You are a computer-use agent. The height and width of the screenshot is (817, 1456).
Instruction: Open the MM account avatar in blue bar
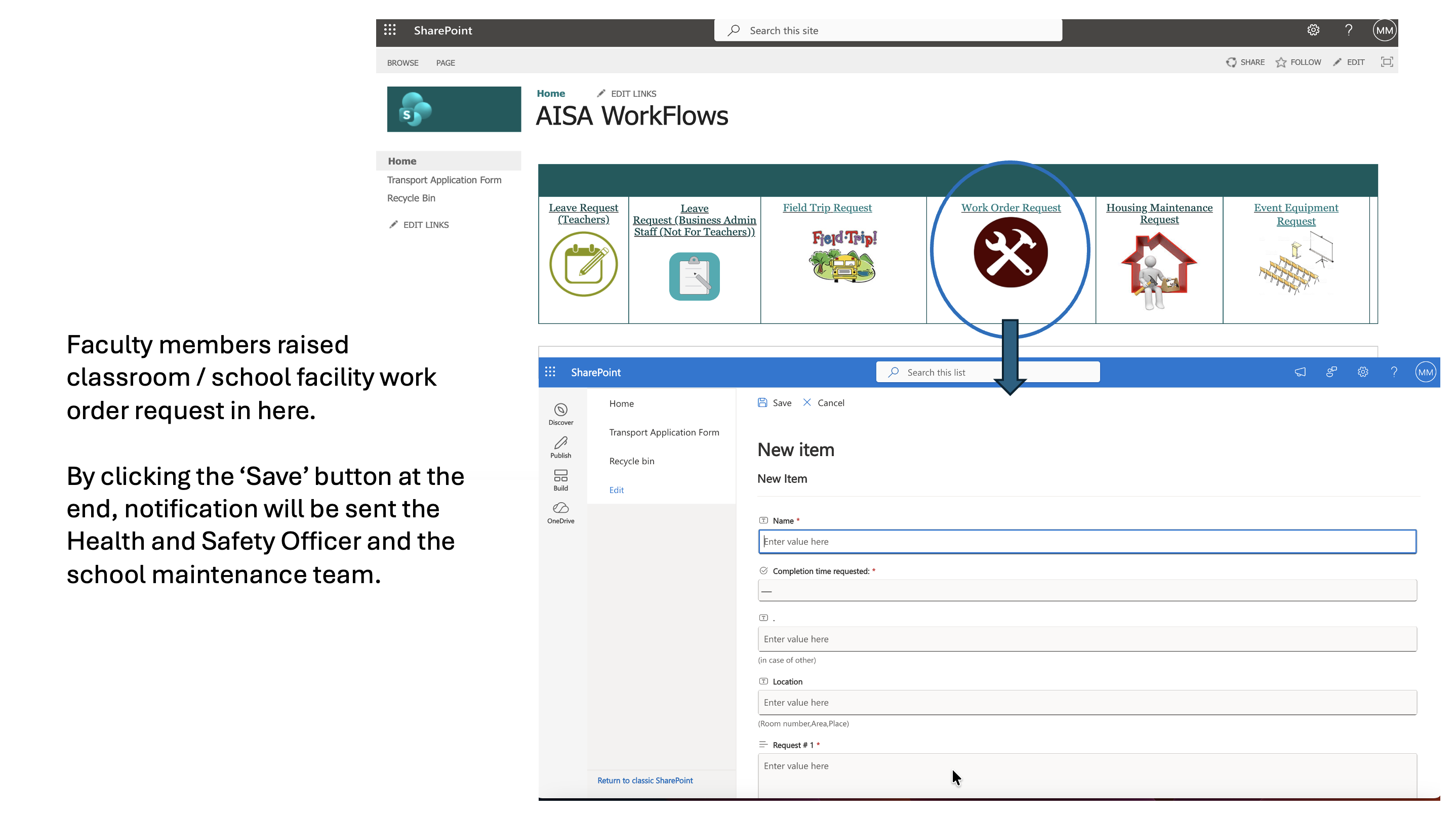pyautogui.click(x=1426, y=372)
